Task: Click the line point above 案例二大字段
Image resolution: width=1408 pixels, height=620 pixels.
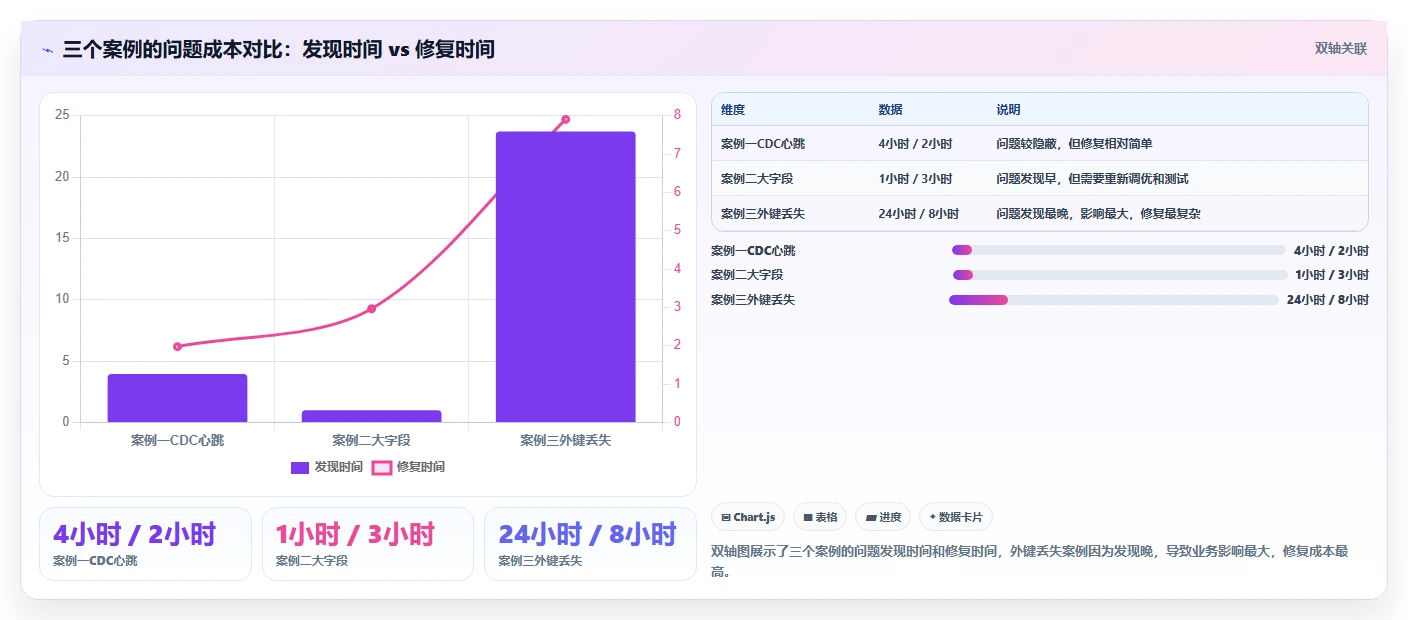Action: click(371, 308)
